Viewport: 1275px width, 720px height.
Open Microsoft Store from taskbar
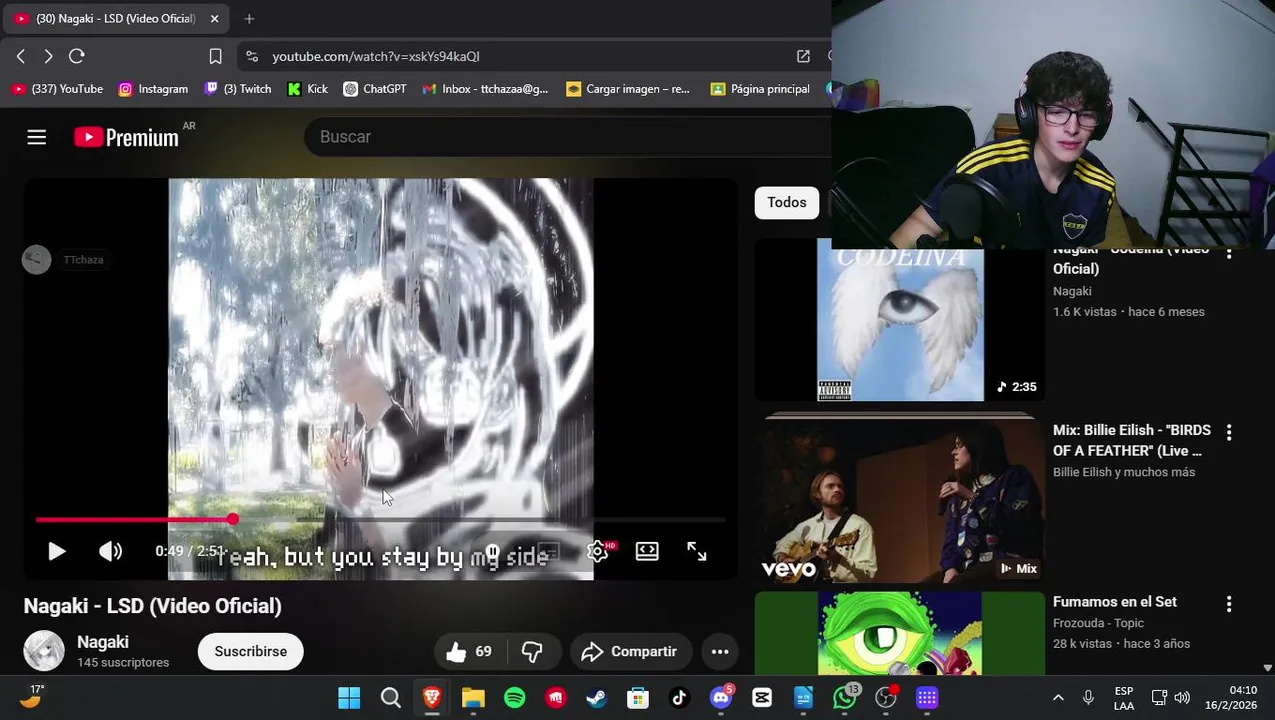638,698
